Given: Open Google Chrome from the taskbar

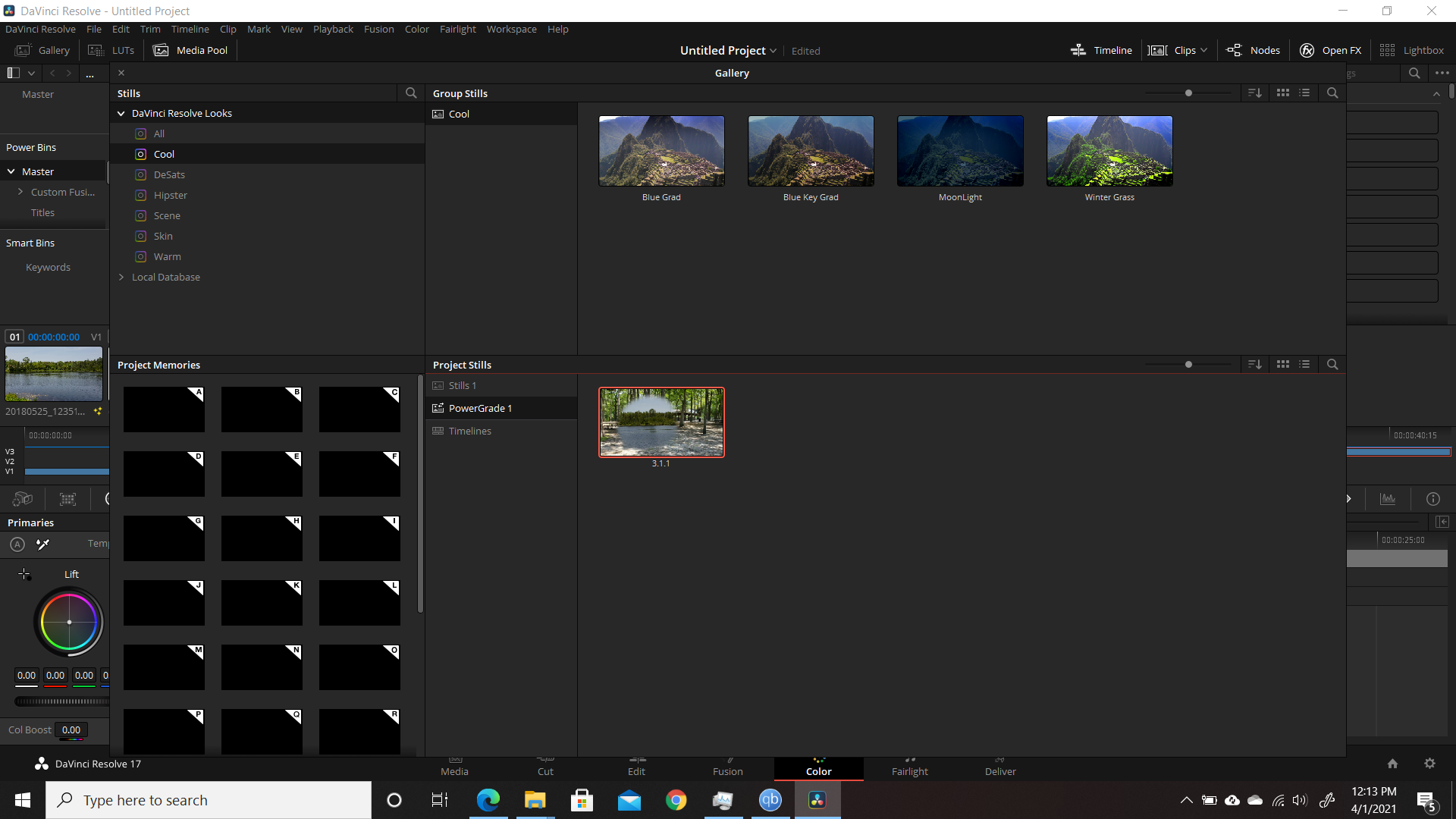Looking at the screenshot, I should point(676,800).
